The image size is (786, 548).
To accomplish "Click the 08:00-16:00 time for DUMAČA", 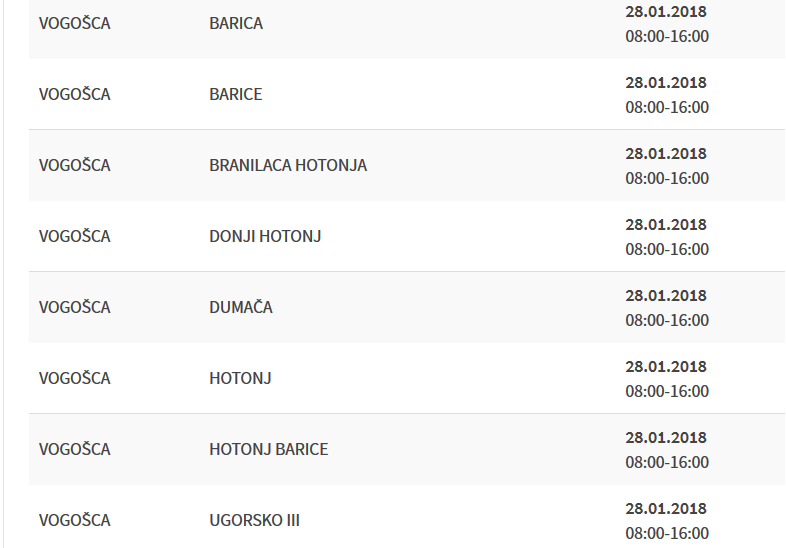I will [x=667, y=320].
